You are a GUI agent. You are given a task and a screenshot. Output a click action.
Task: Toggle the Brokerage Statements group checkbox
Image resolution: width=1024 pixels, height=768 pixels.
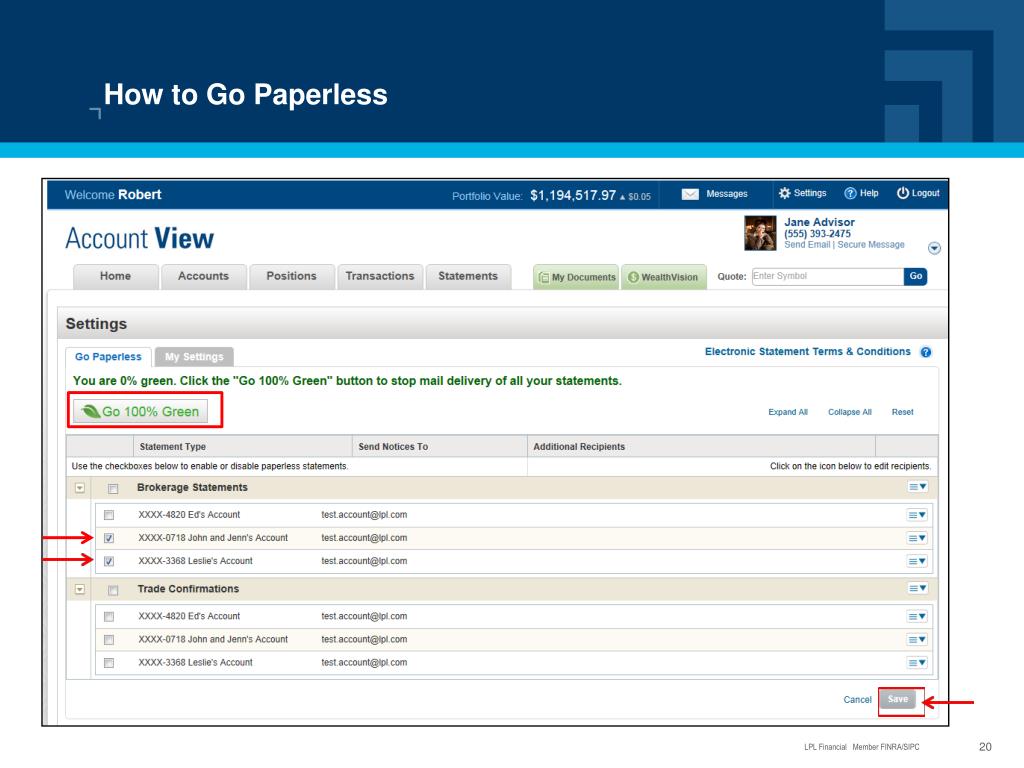[x=113, y=488]
